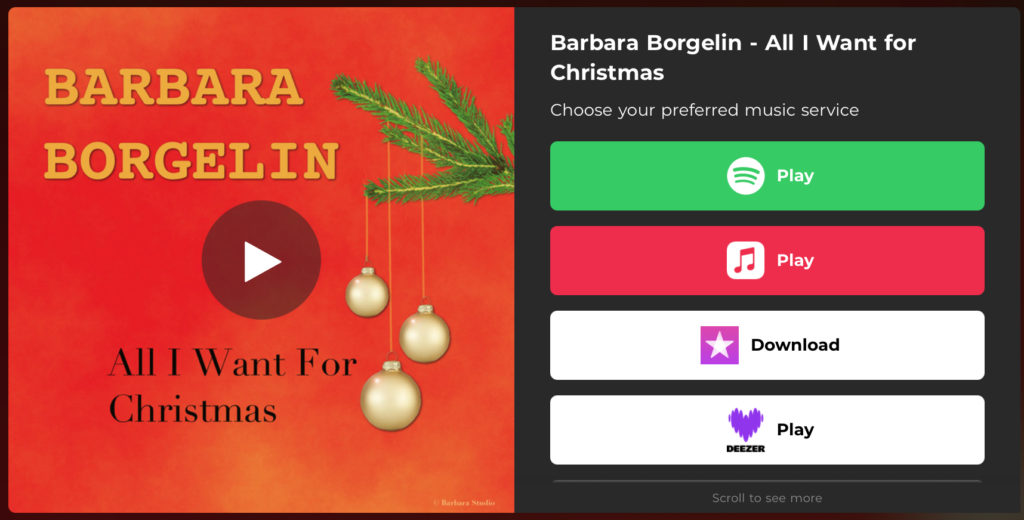Image resolution: width=1024 pixels, height=520 pixels.
Task: Select Play label on red Apple Music button
Action: (x=795, y=260)
